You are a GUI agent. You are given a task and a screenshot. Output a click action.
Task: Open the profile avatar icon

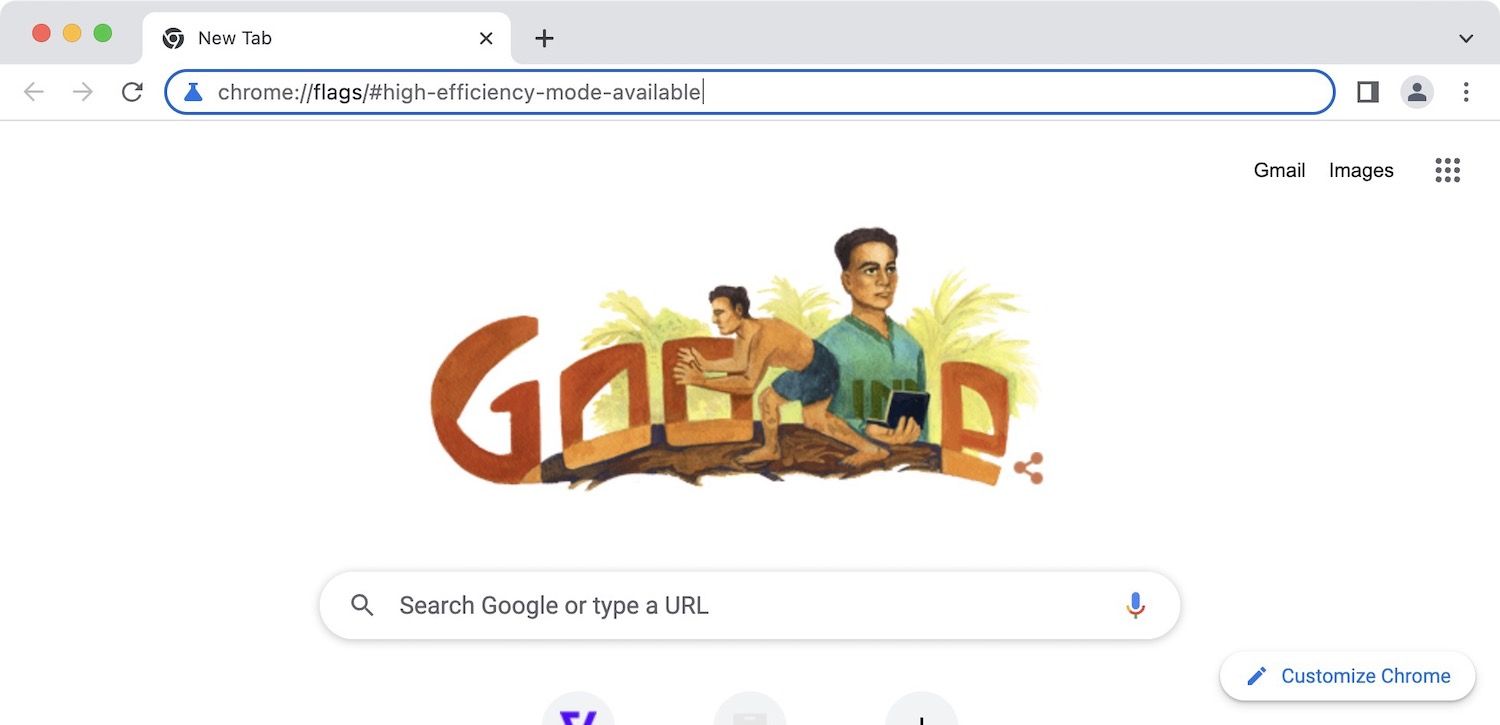[x=1417, y=92]
